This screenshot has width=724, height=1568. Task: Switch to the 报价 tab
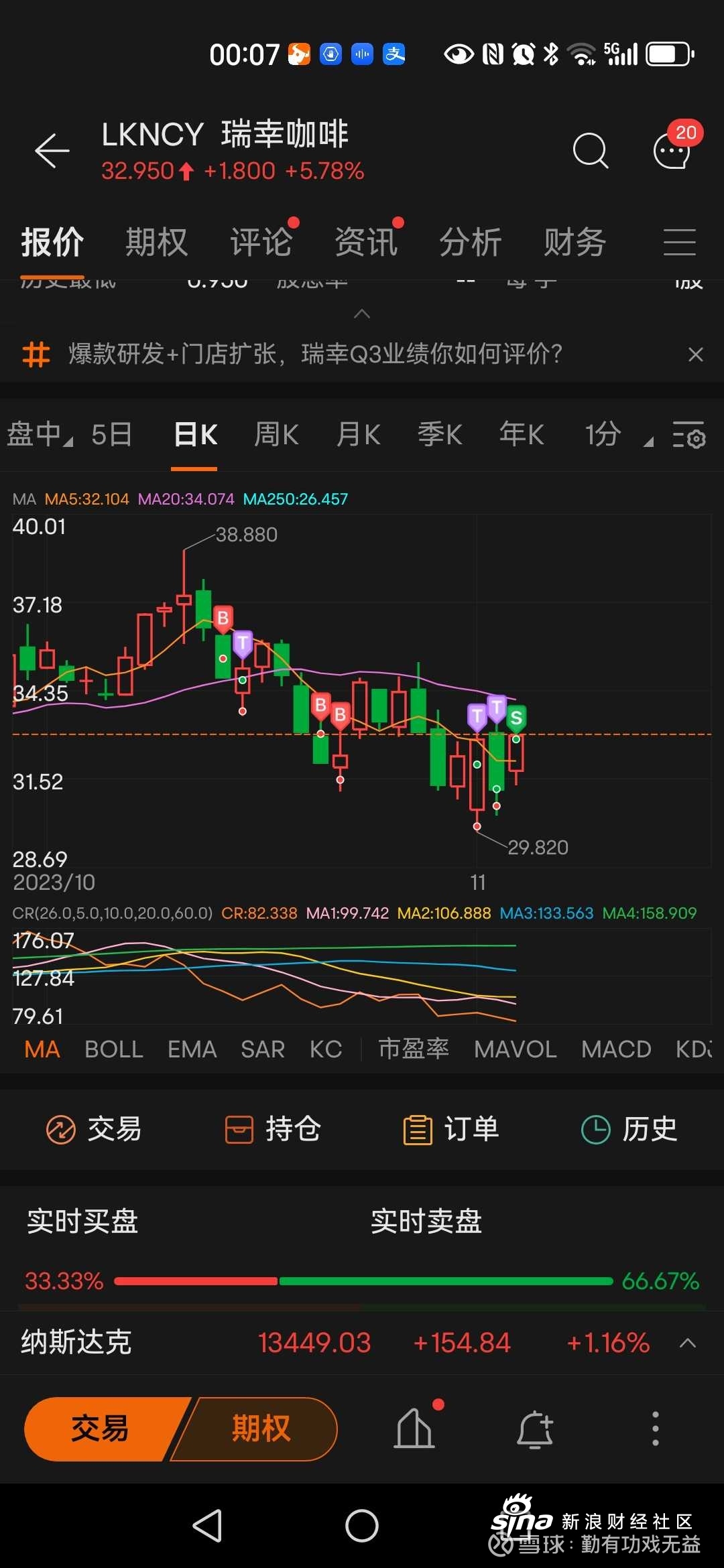(x=52, y=242)
